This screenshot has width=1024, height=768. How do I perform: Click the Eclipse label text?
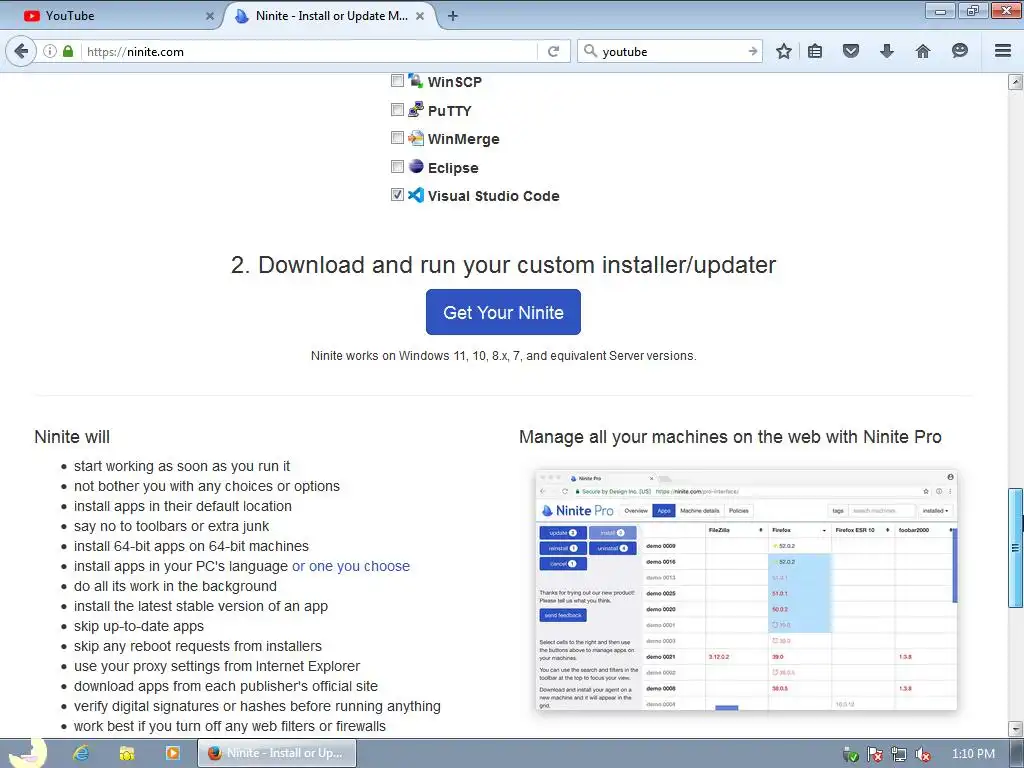pyautogui.click(x=453, y=168)
